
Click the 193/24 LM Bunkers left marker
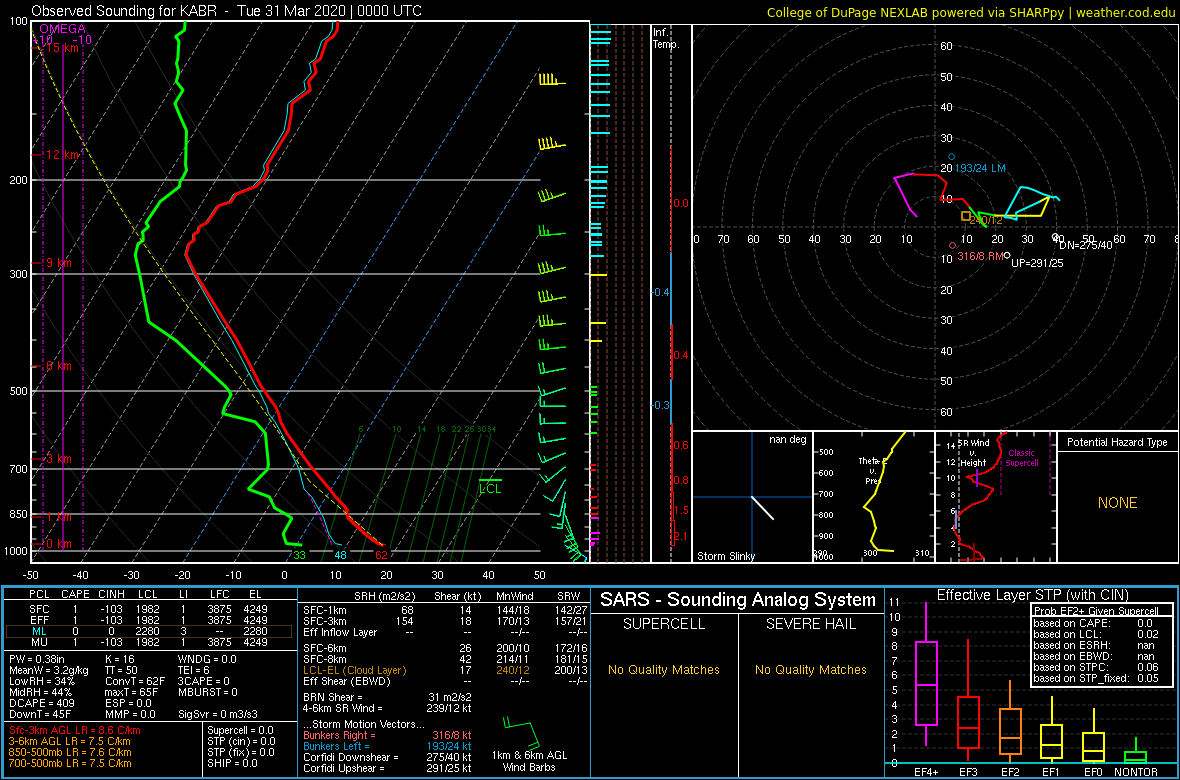[951, 157]
